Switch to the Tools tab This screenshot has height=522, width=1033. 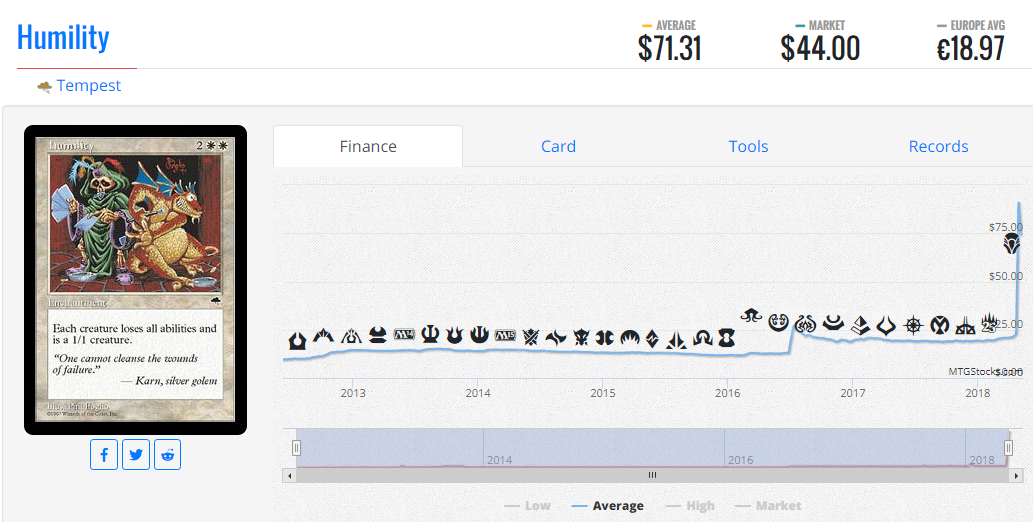tap(748, 146)
